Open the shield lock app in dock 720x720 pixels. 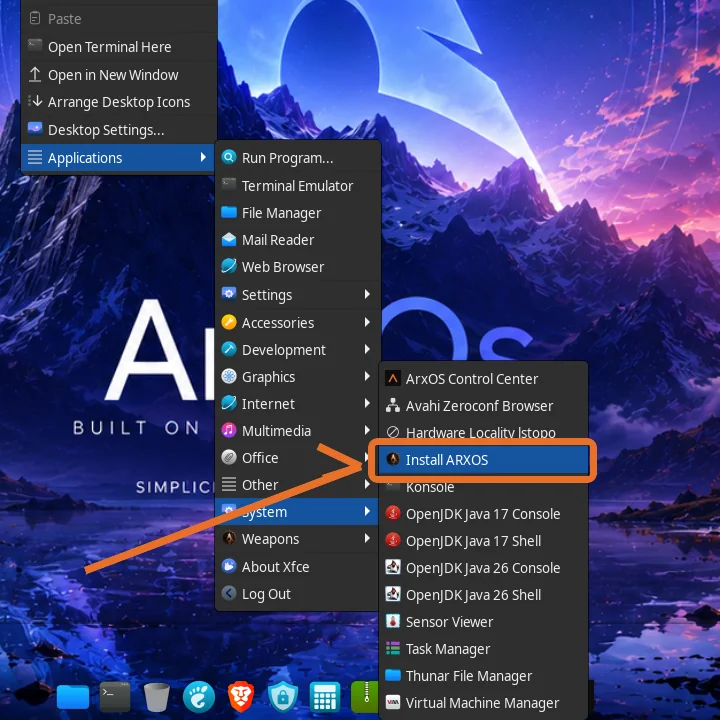(x=283, y=697)
